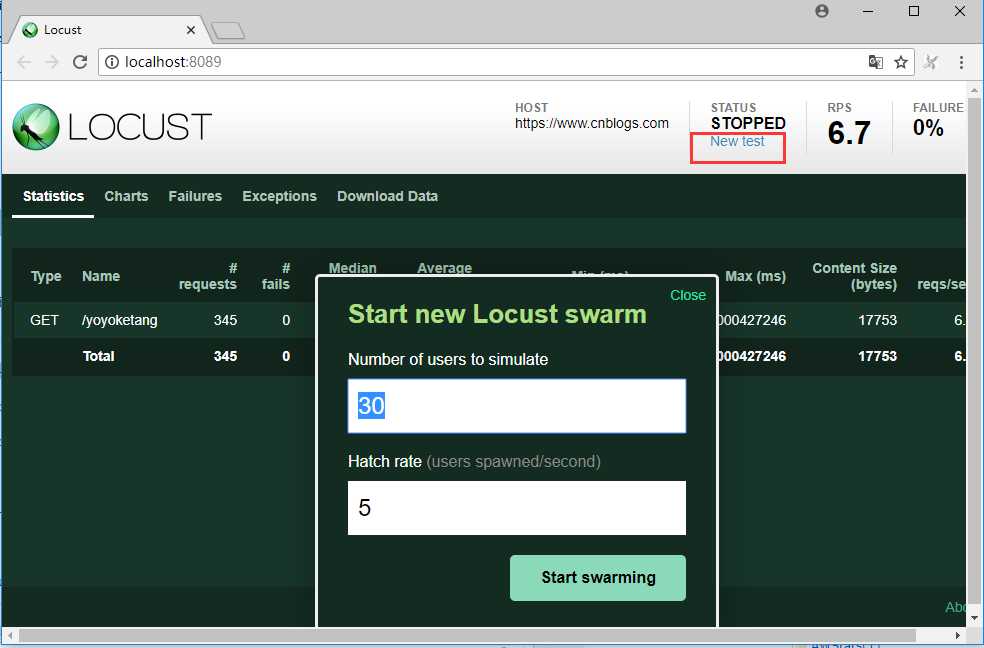Open the Chrome profile avatar
This screenshot has width=984, height=648.
tap(821, 11)
